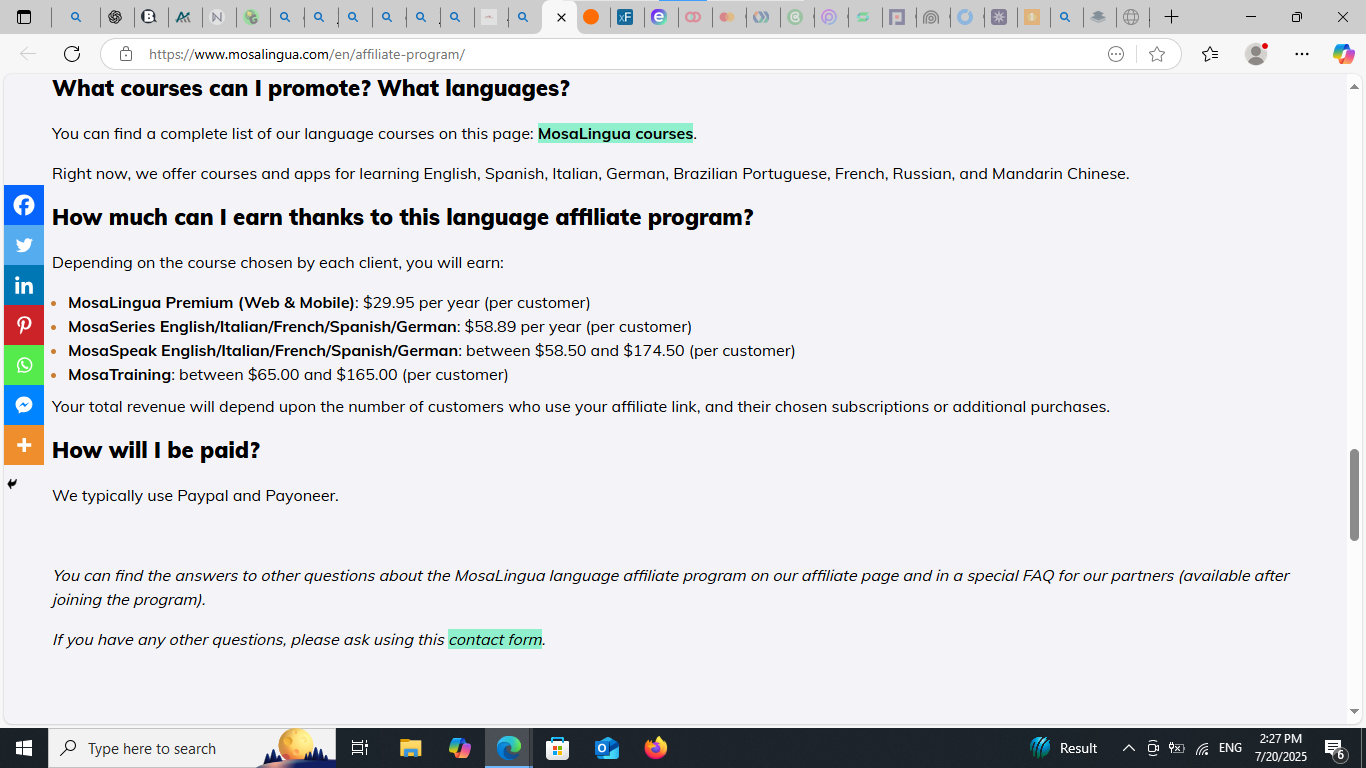
Task: Open the MosaLingua courses link
Action: point(615,133)
